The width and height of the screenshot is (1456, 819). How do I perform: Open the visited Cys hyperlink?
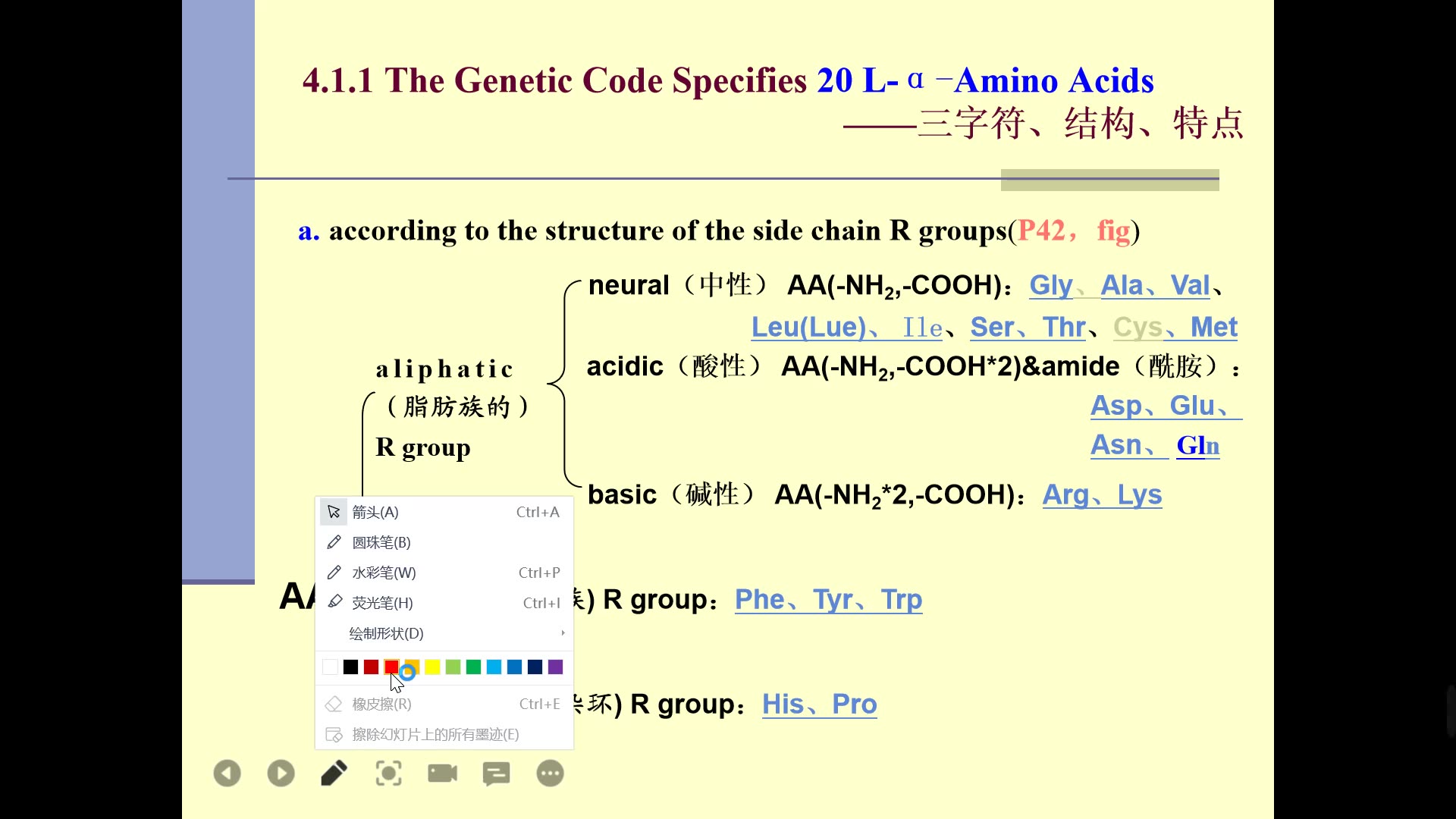click(x=1137, y=327)
